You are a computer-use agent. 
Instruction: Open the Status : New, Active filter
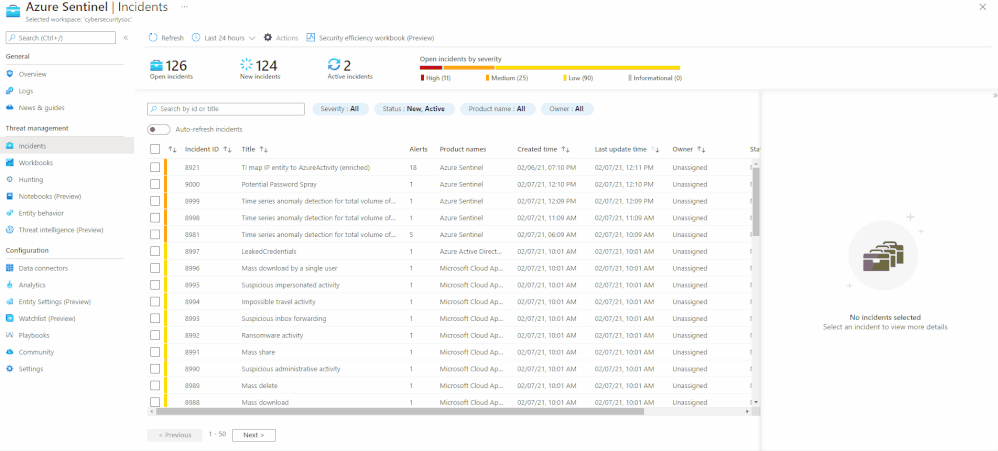[414, 109]
